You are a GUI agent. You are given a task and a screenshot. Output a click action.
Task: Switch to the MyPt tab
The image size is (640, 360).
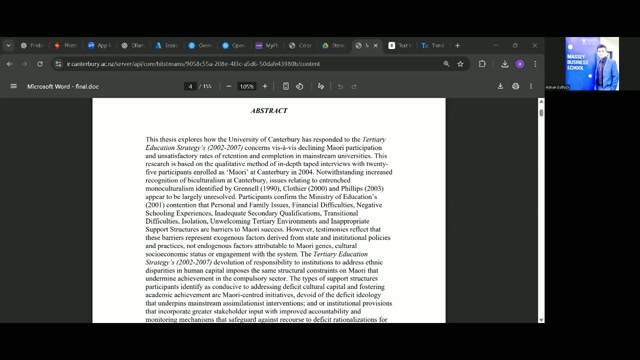[267, 45]
